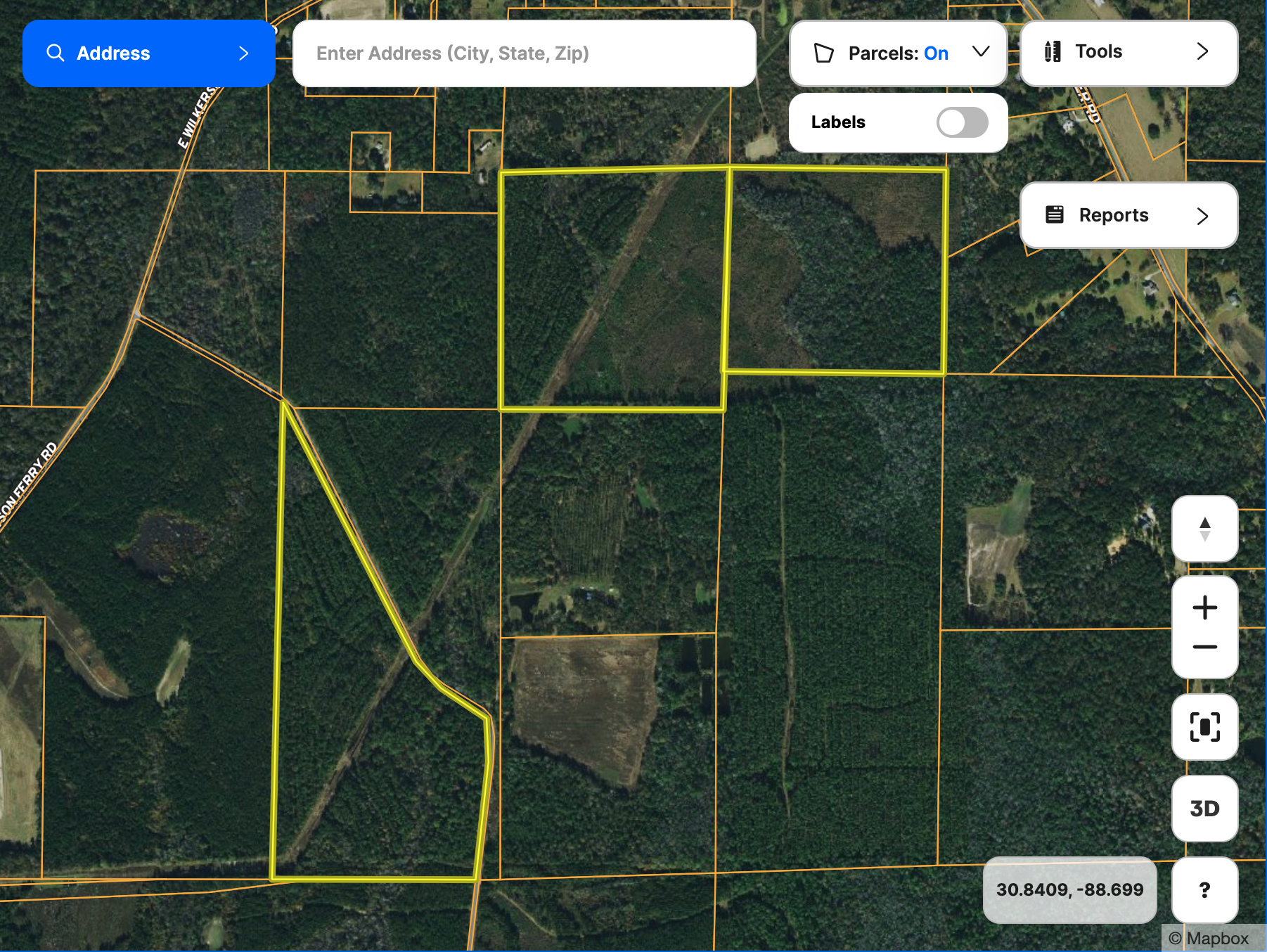This screenshot has height=952, width=1267.
Task: Expand the Address search type chevron
Action: (x=244, y=53)
